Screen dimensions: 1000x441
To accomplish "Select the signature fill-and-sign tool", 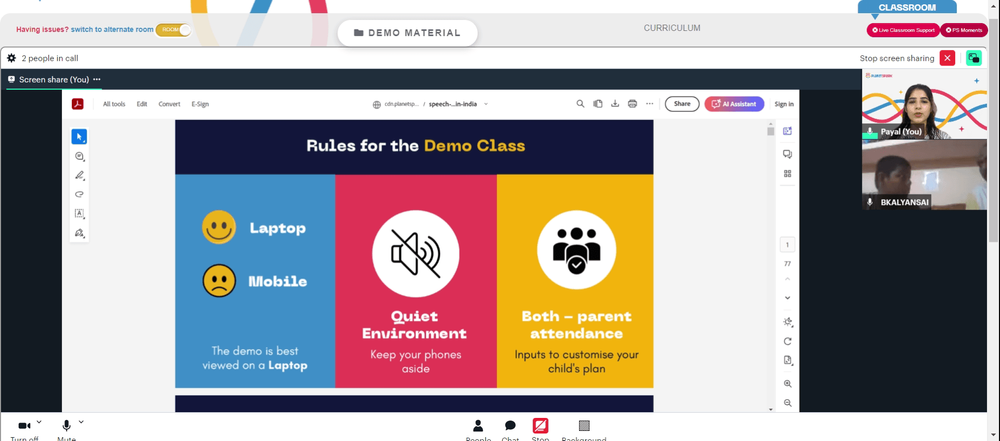I will (79, 233).
